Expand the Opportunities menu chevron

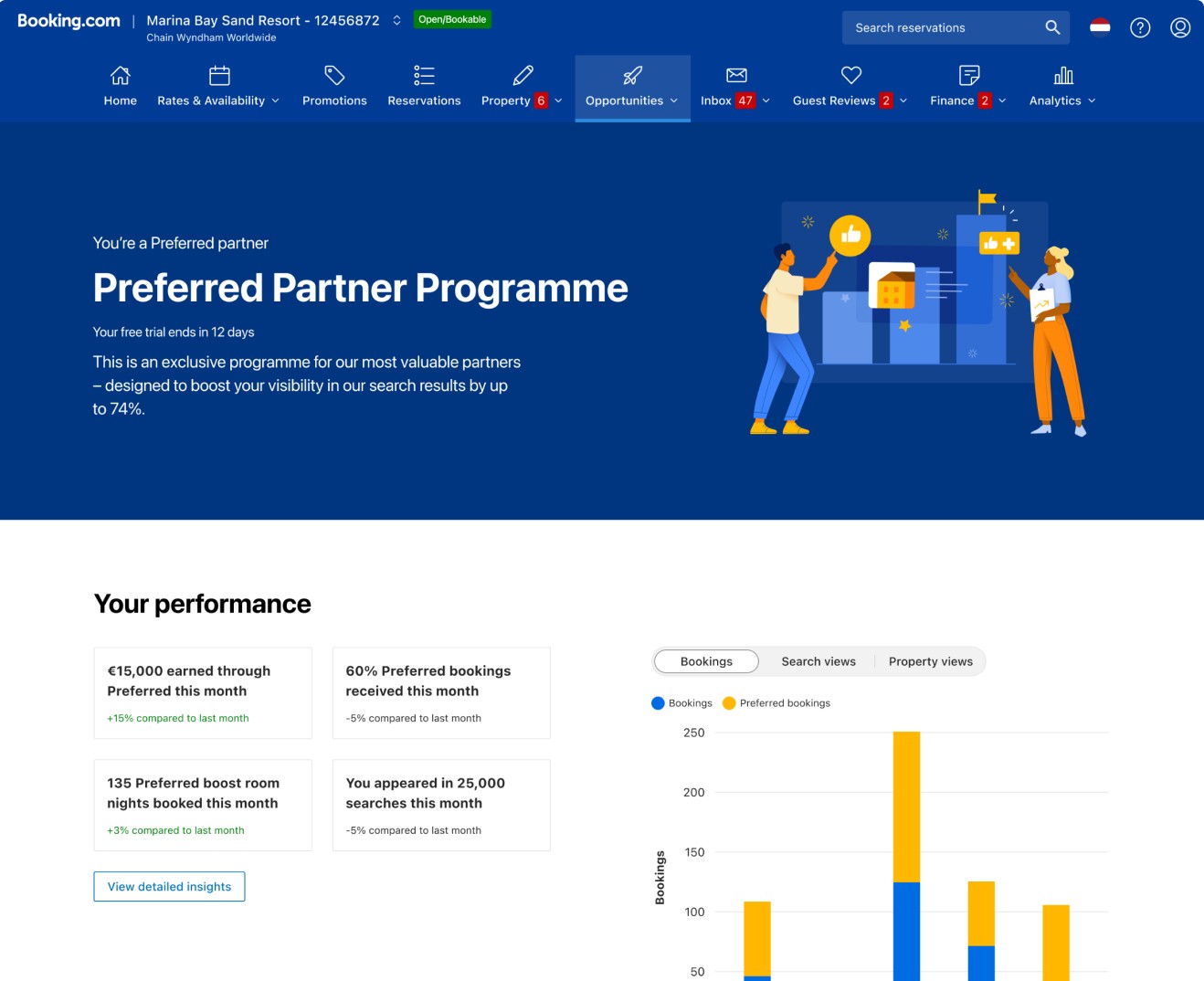pyautogui.click(x=674, y=100)
